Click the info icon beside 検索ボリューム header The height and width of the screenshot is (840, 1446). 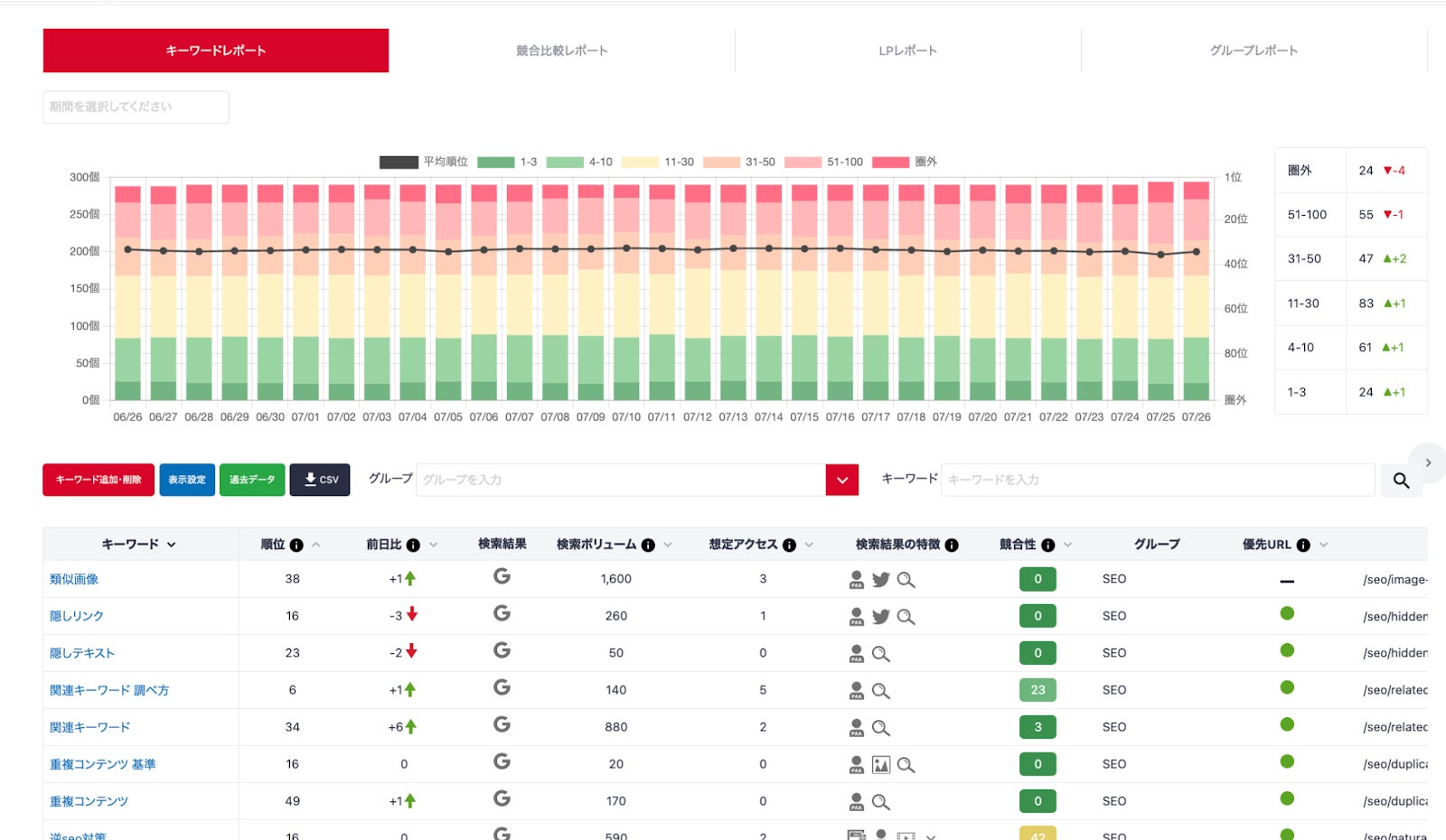coord(648,545)
